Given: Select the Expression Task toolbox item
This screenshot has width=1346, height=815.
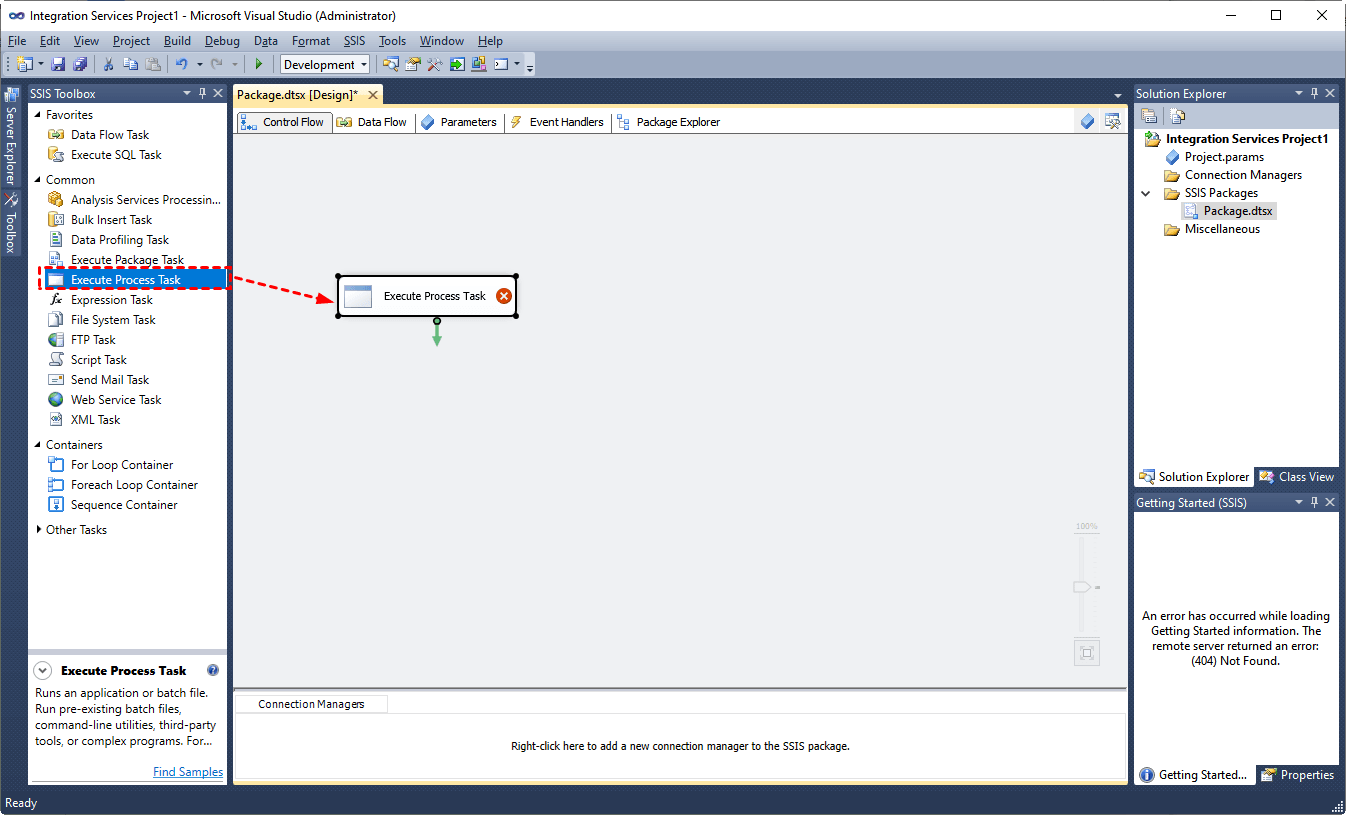Looking at the screenshot, I should tap(112, 300).
